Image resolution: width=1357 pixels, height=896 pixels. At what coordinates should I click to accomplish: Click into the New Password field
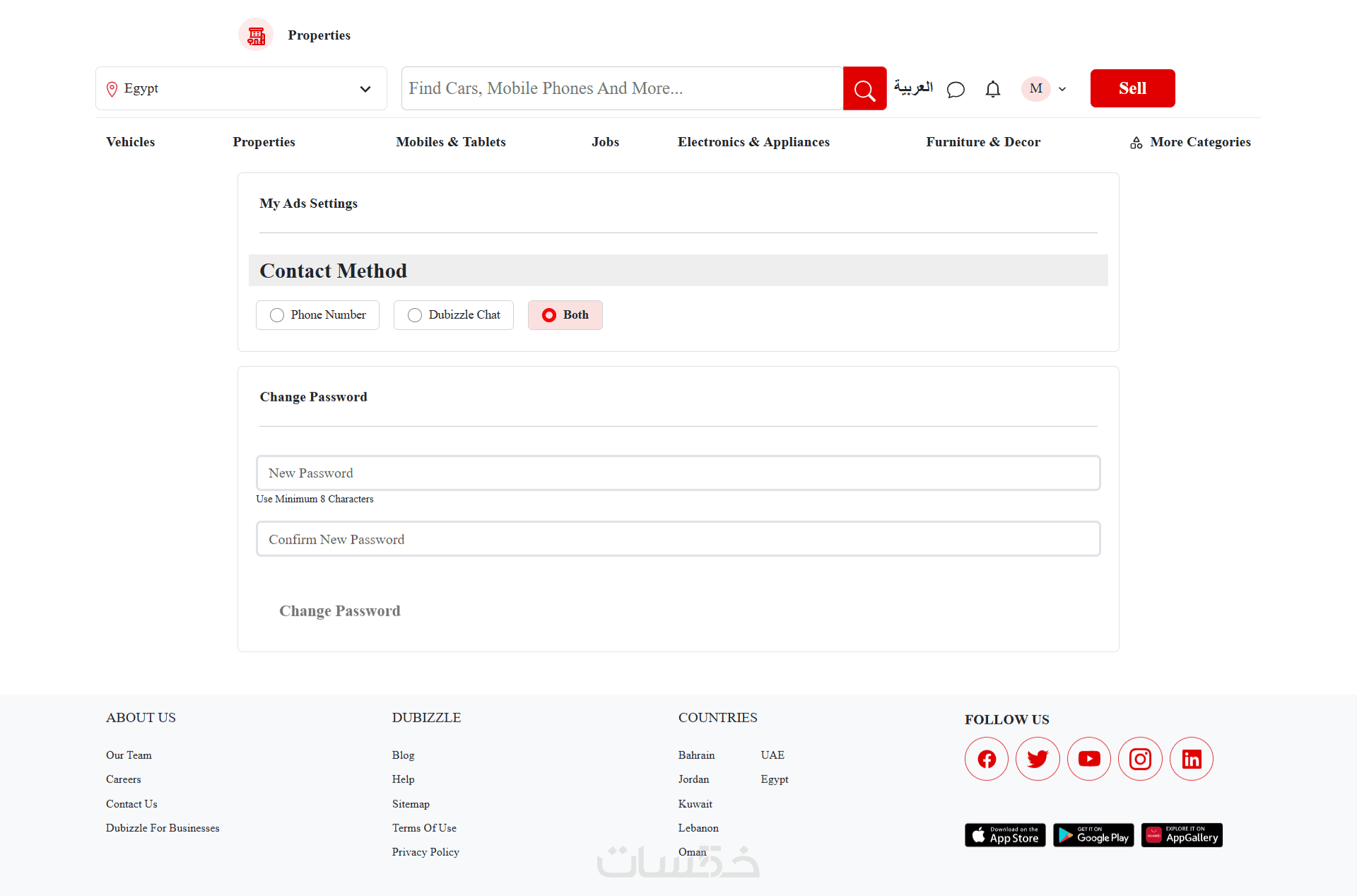pos(678,473)
